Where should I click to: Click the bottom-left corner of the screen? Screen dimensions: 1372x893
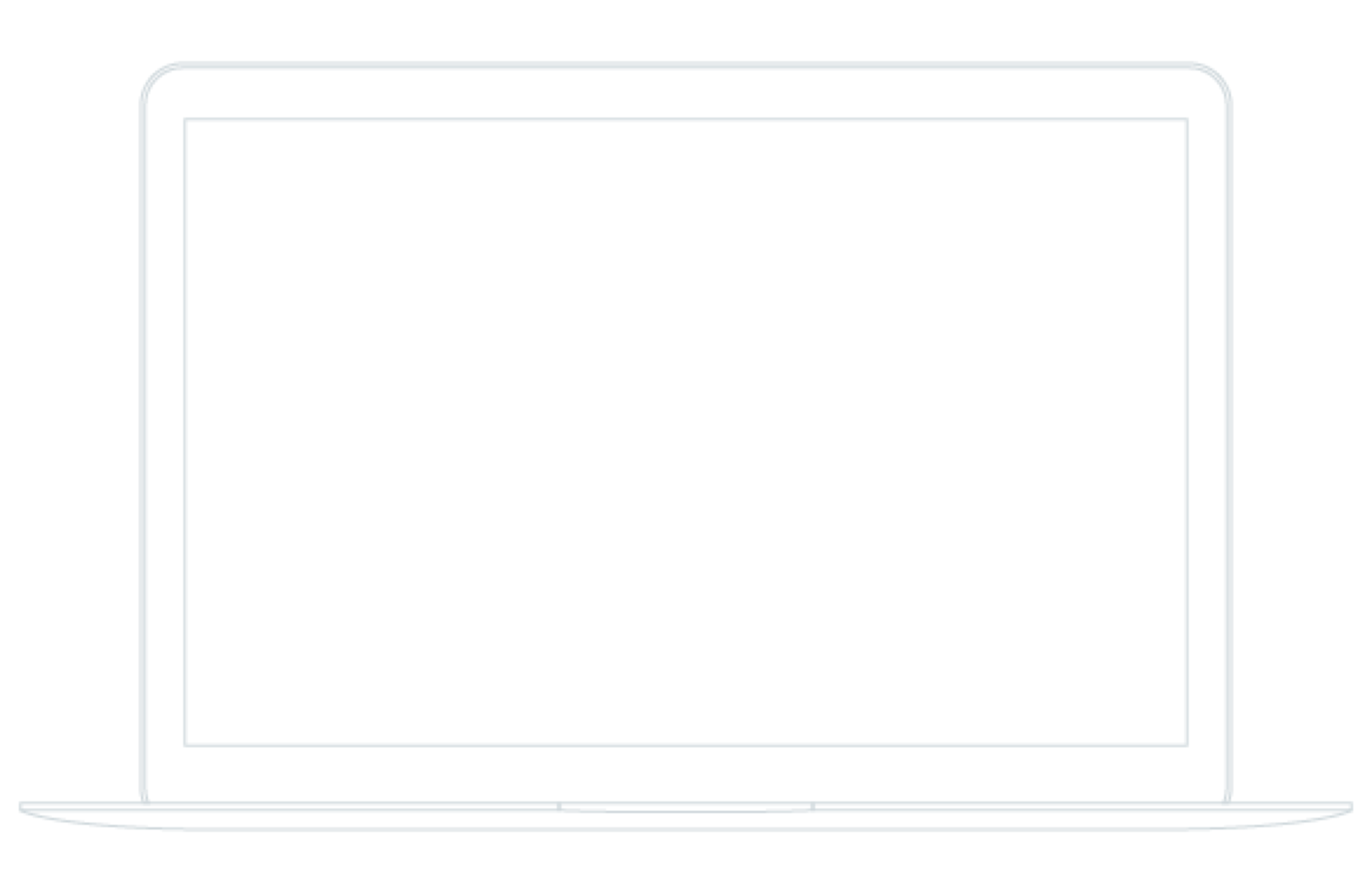pos(186,744)
